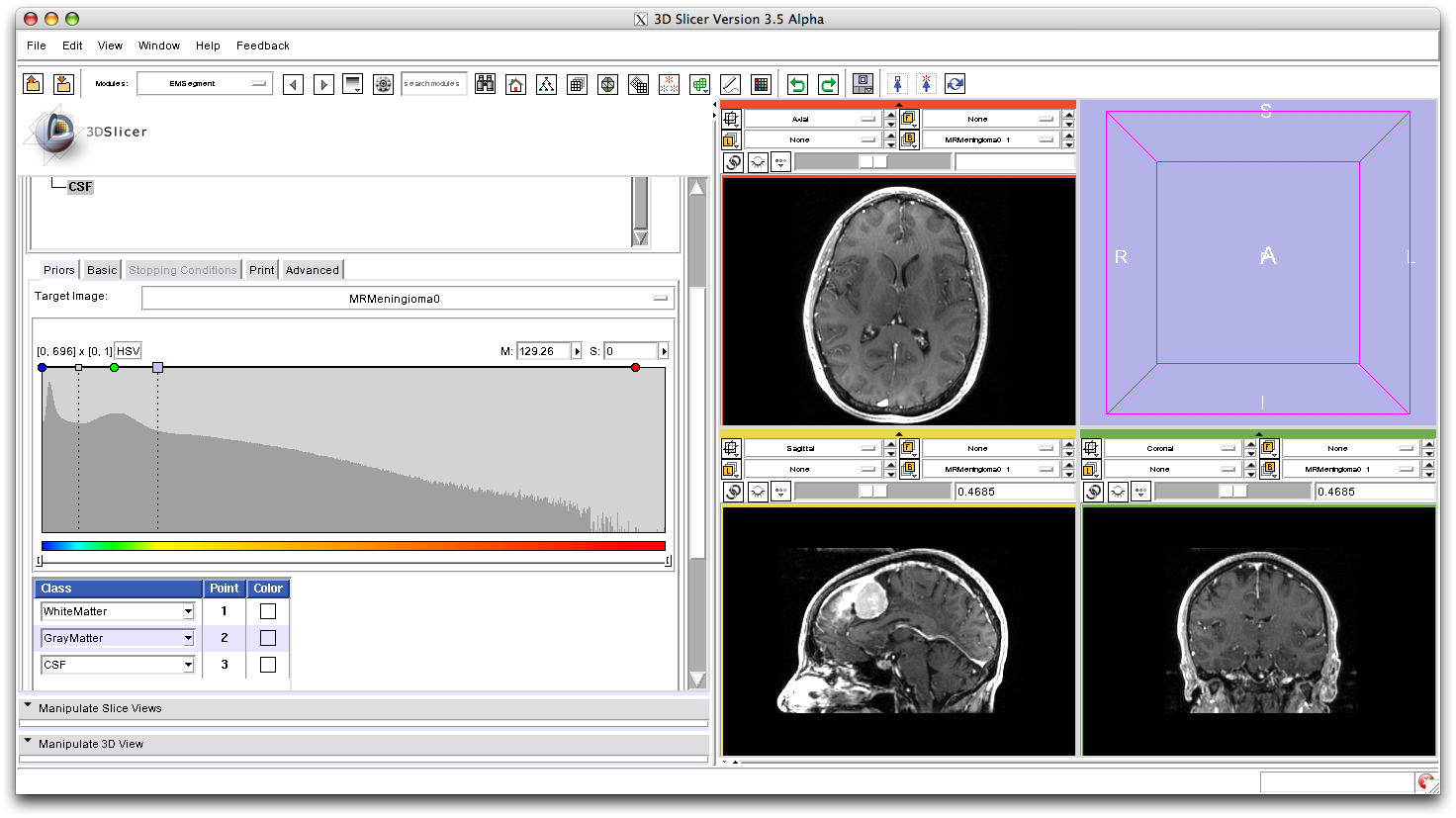This screenshot has height=818, width=1456.
Task: Click the screen capture toolbar icon
Action: pos(862,84)
